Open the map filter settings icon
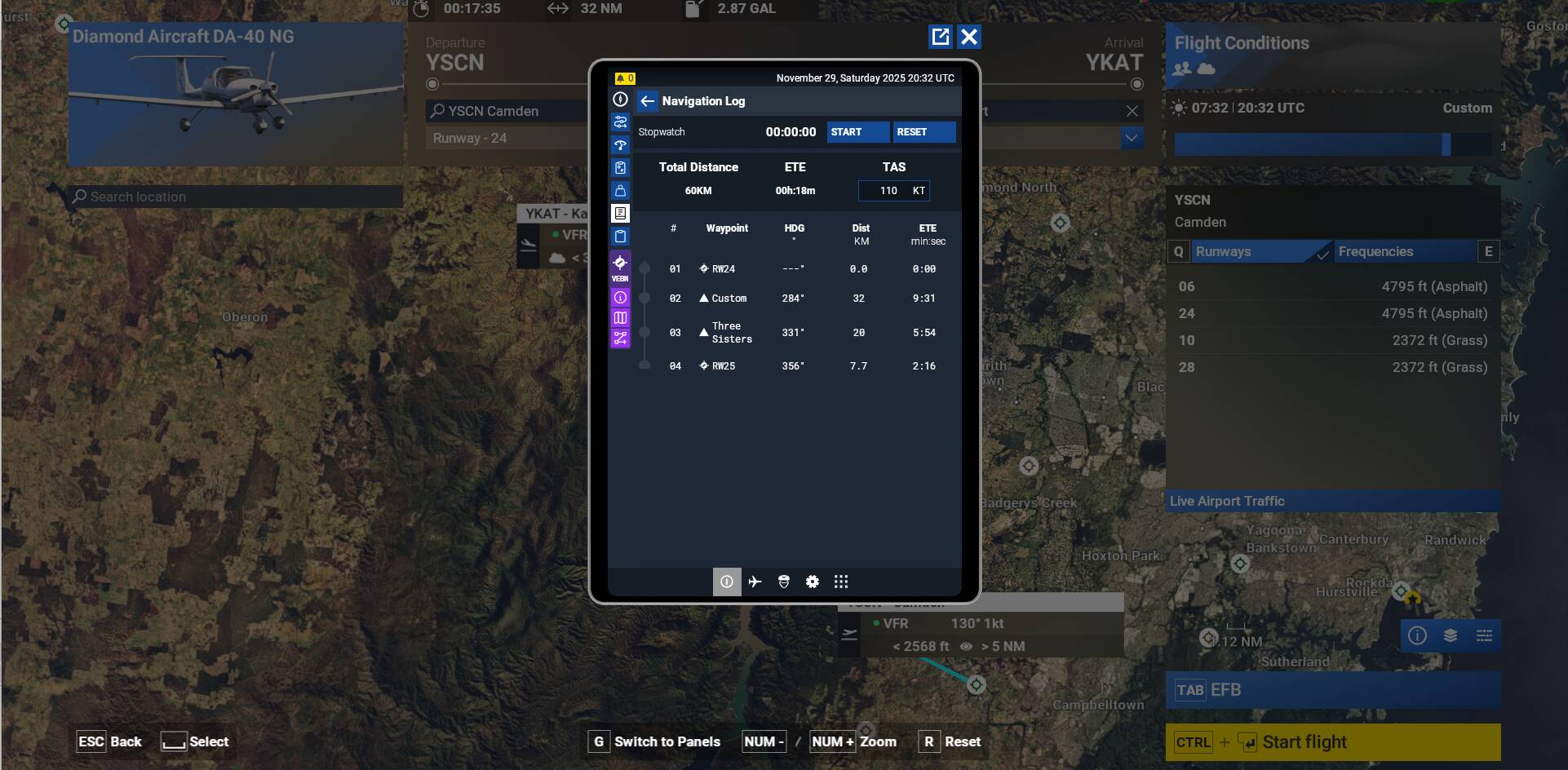1568x770 pixels. 1484,635
